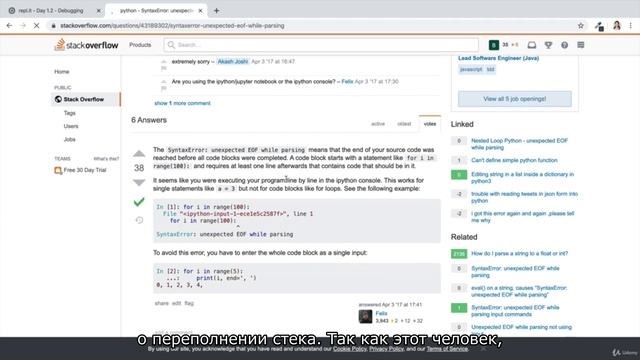Image resolution: width=640 pixels, height=360 pixels.
Task: Upvote the answer with 38 votes
Action: 139,153
